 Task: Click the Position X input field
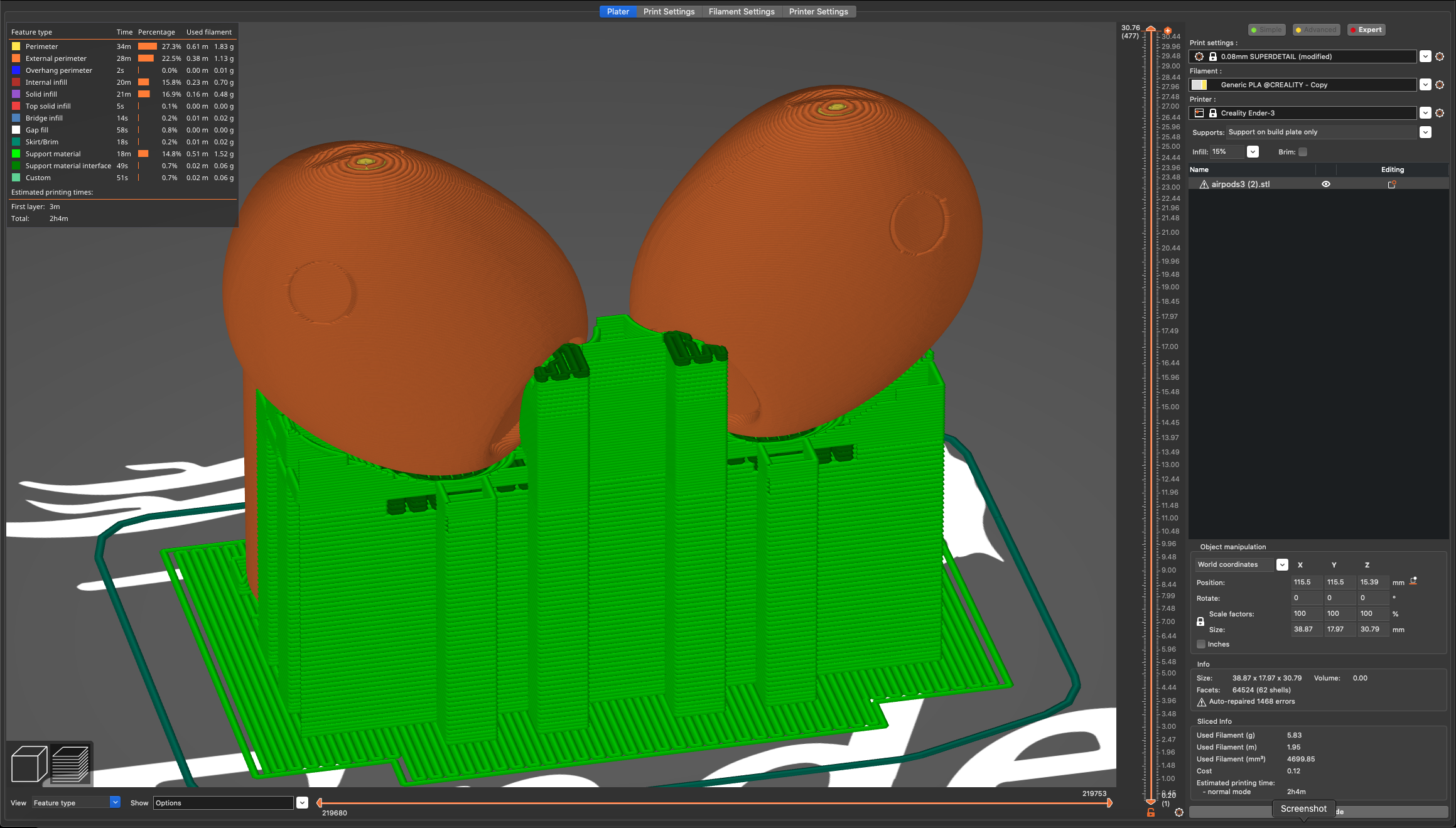(1307, 582)
